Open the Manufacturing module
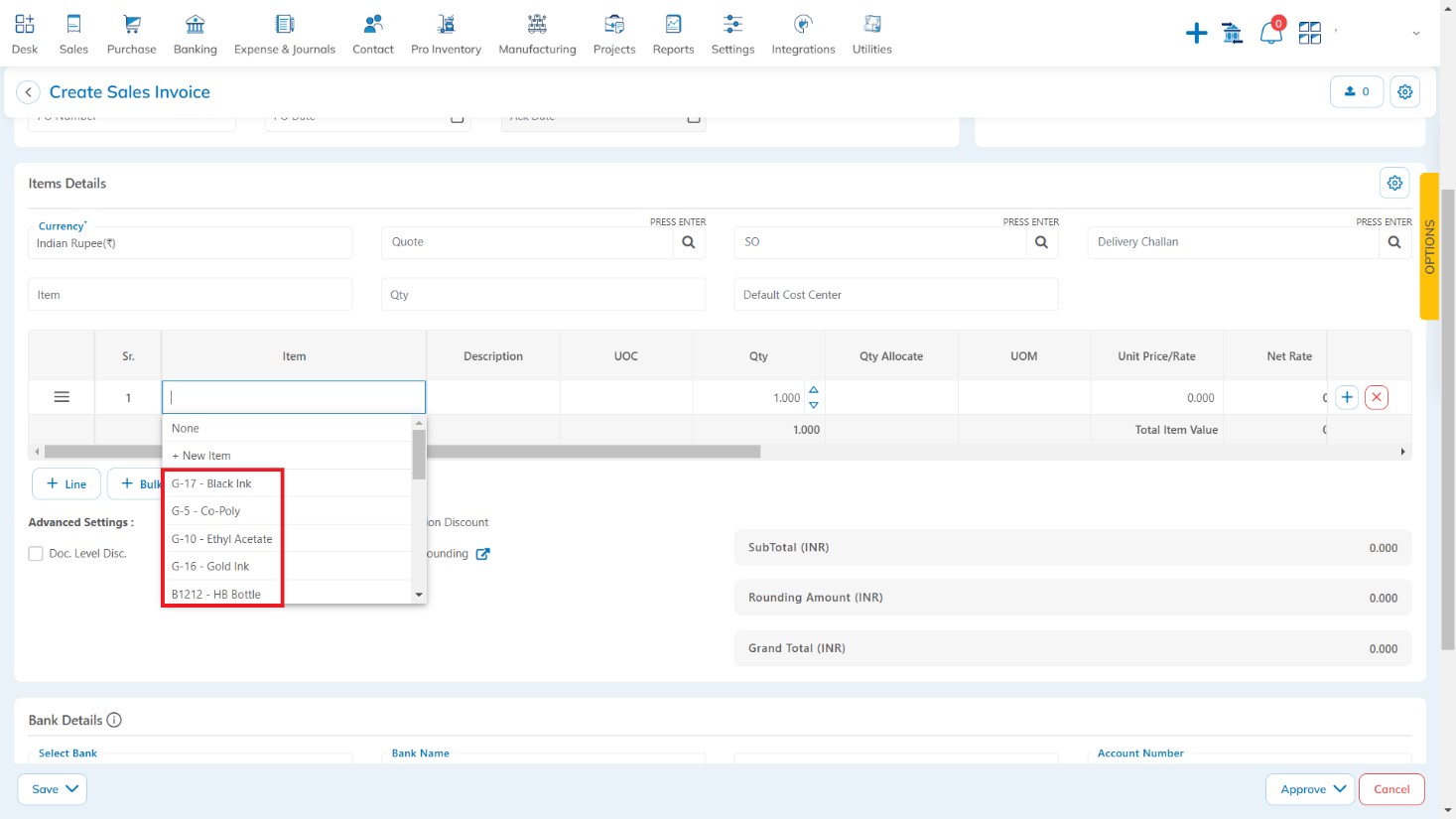This screenshot has width=1456, height=819. (x=537, y=34)
